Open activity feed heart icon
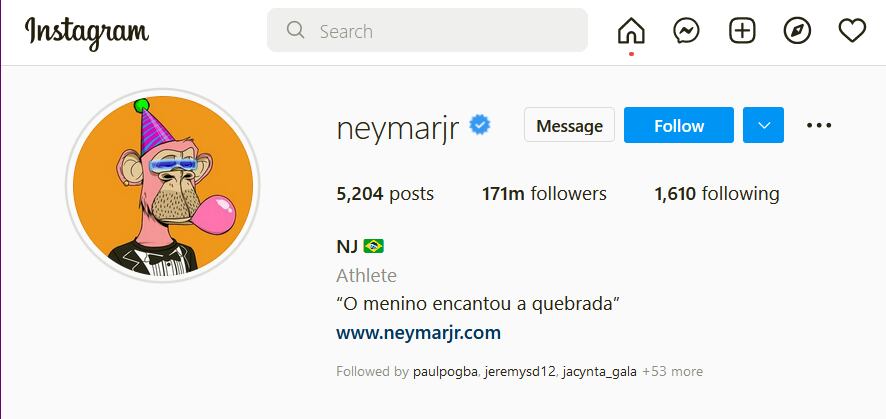 pos(852,30)
